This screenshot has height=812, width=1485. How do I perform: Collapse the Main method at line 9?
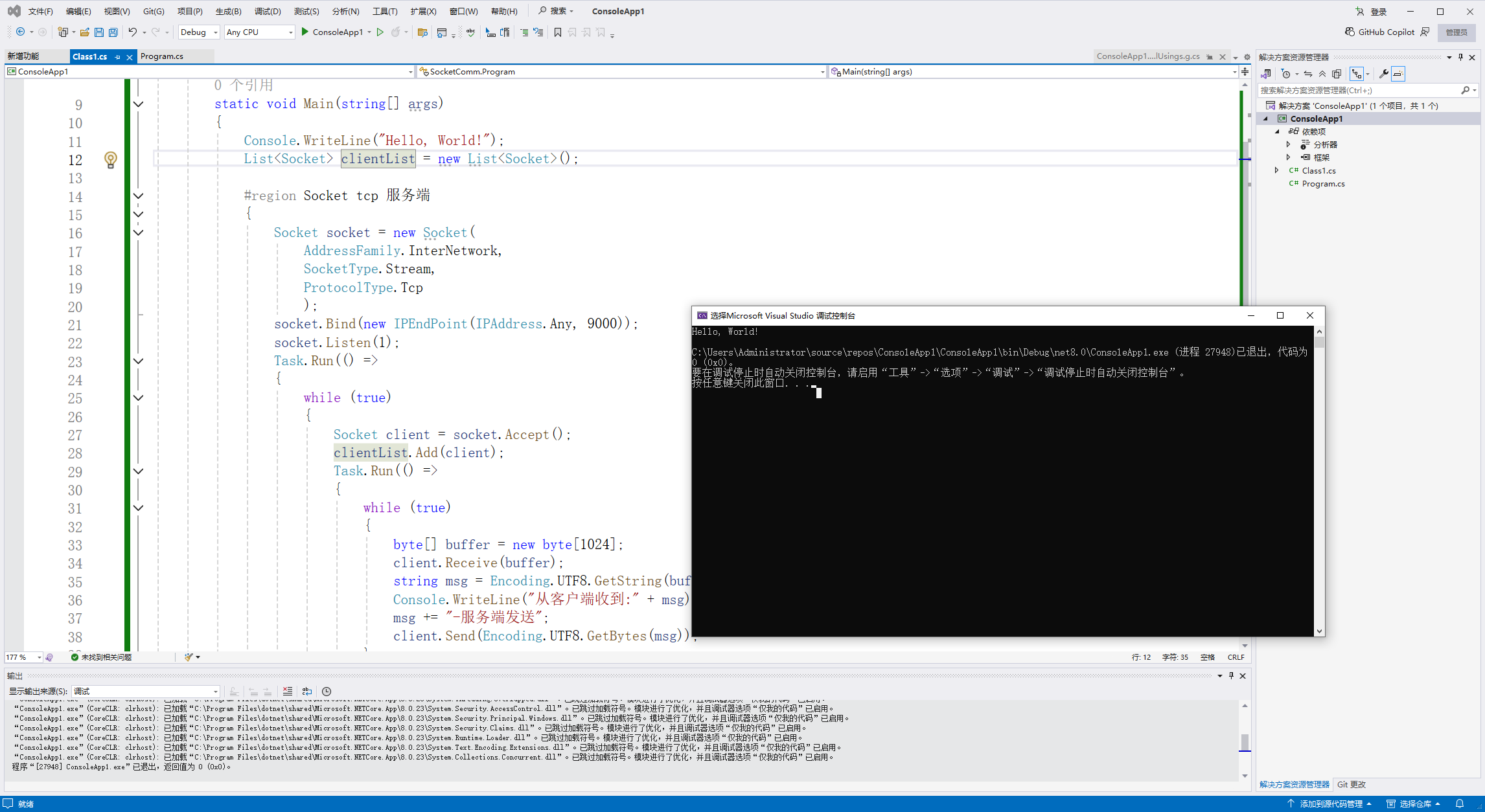[x=138, y=104]
